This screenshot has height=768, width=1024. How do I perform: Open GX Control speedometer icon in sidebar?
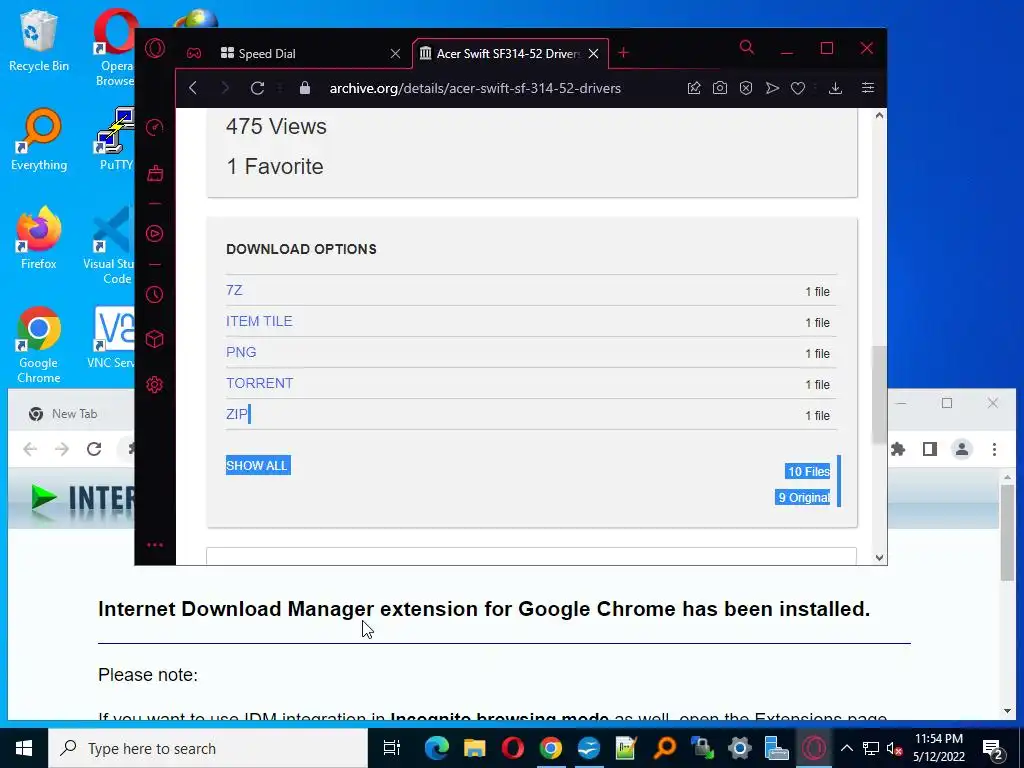(x=155, y=127)
